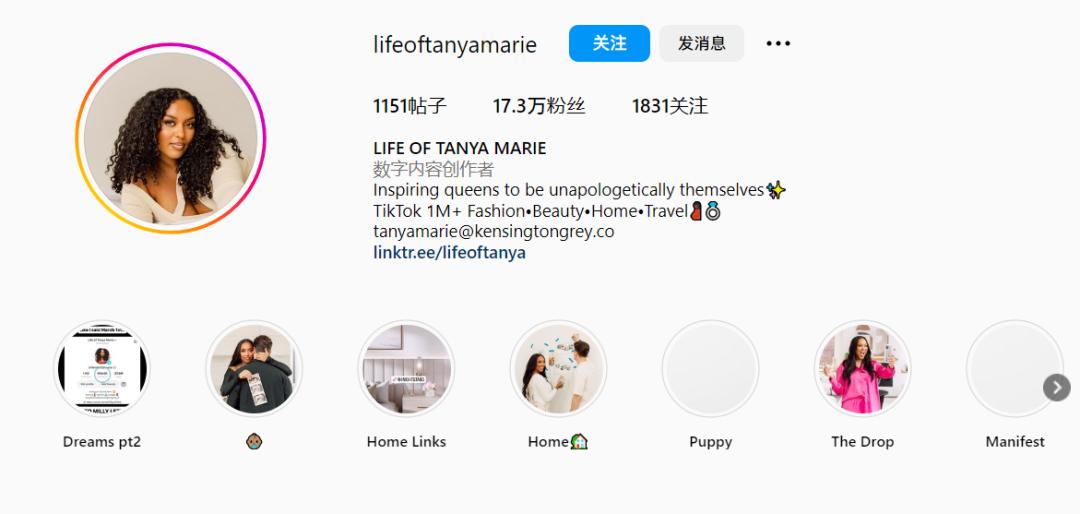Open the linktr.ee/lifeoftanya link
The image size is (1080, 514).
click(x=449, y=252)
